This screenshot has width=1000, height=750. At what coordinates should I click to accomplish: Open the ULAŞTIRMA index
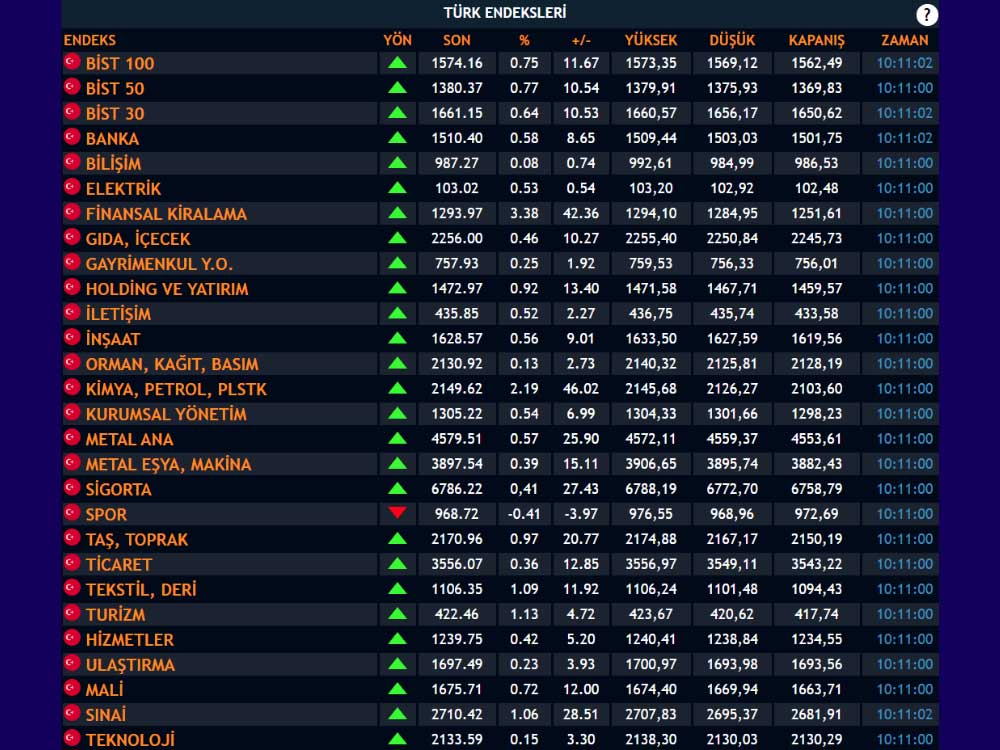pyautogui.click(x=130, y=665)
